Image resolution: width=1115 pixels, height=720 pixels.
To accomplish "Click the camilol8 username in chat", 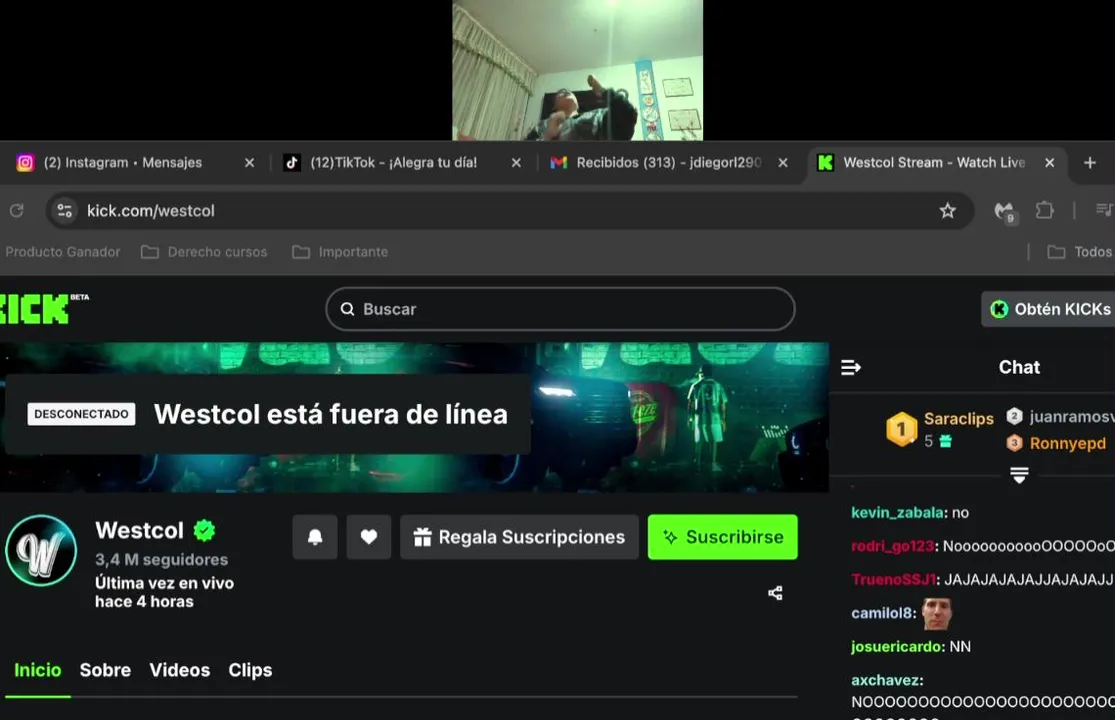I will (x=882, y=613).
